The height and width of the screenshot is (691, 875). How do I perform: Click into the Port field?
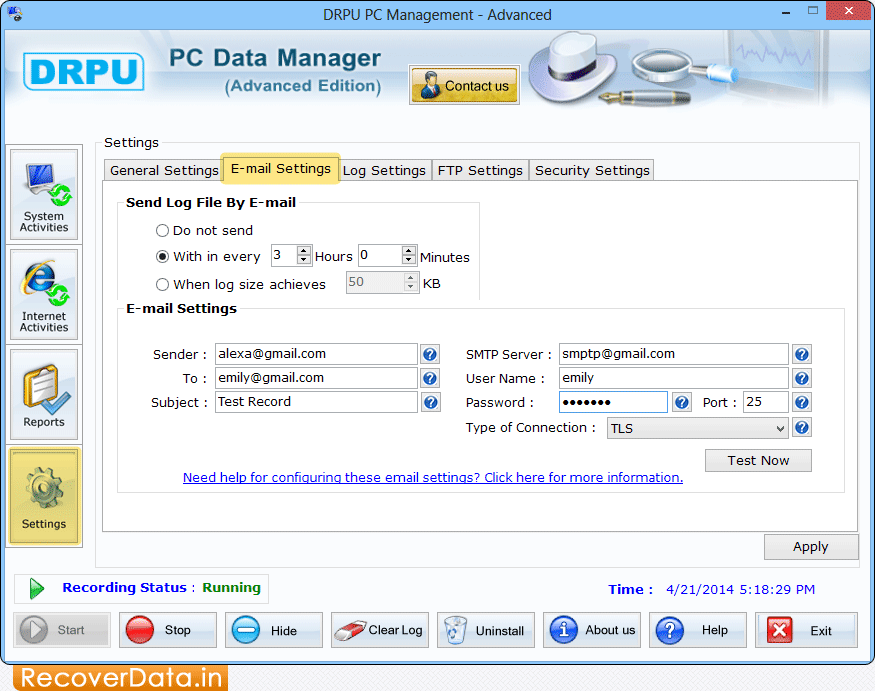pos(766,402)
